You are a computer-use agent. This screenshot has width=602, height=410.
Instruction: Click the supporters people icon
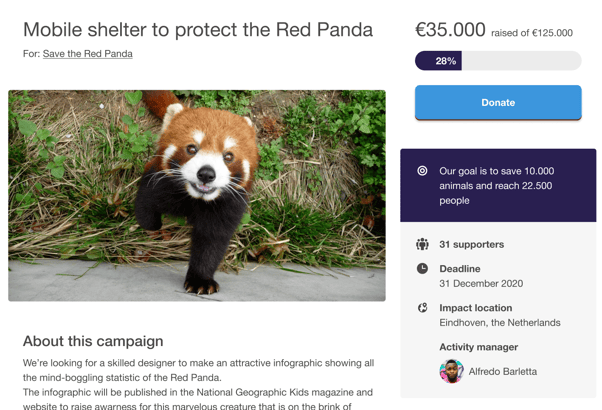click(422, 244)
